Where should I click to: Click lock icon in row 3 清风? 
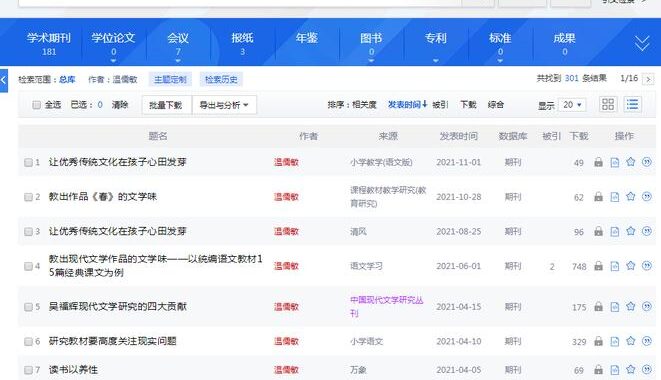point(598,231)
